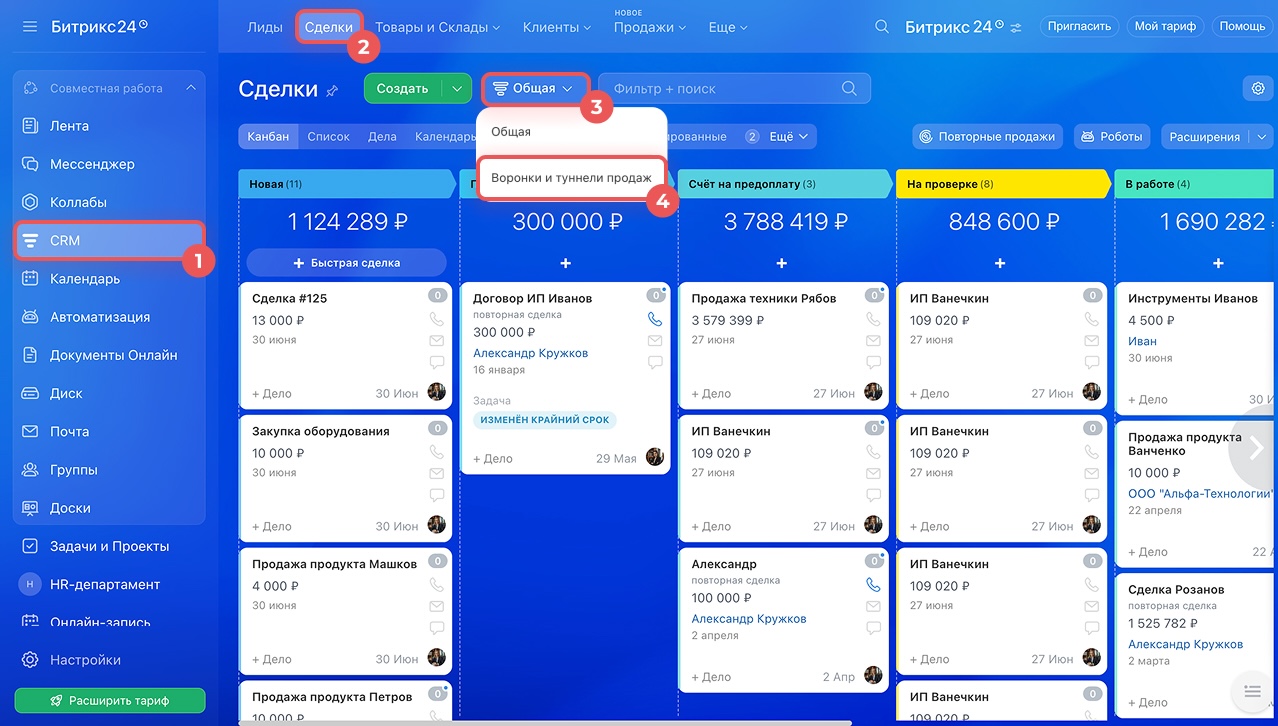Click the Создать button

402,89
